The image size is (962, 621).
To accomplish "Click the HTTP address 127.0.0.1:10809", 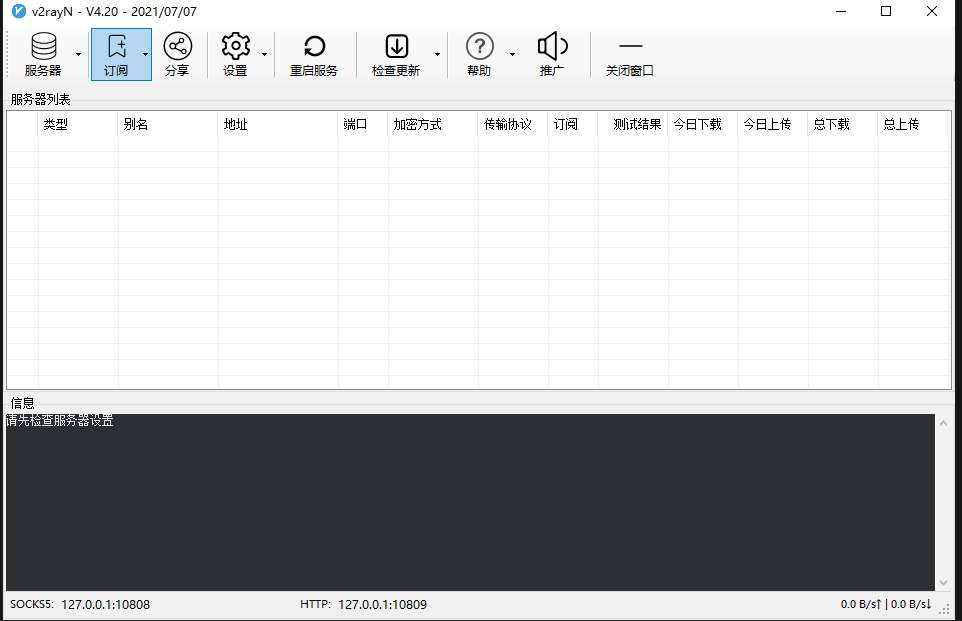I will pos(382,604).
